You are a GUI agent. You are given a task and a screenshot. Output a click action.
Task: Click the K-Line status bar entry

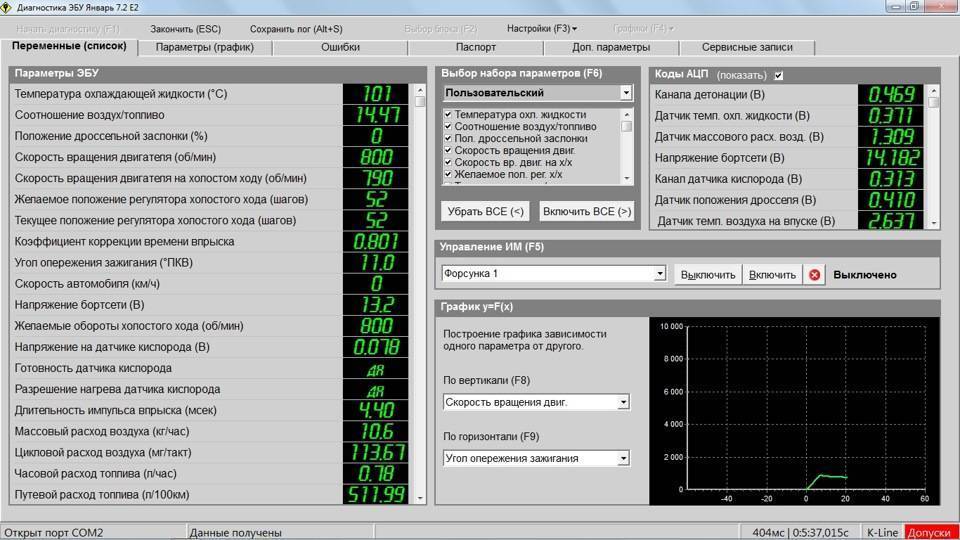(882, 533)
